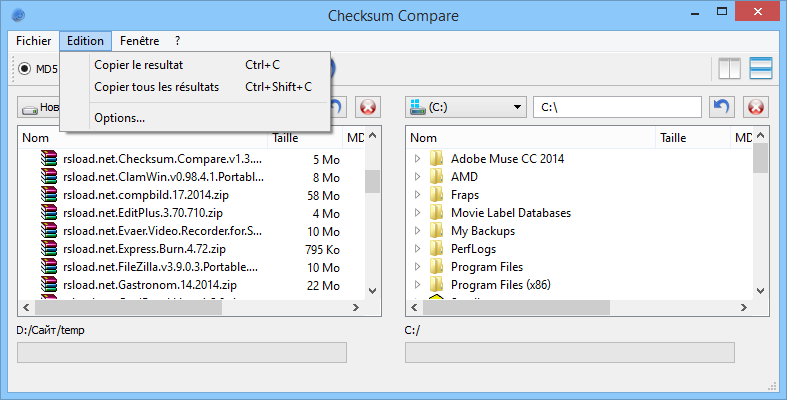Click the My Backups folder icon
Image resolution: width=787 pixels, height=400 pixels.
tap(437, 231)
